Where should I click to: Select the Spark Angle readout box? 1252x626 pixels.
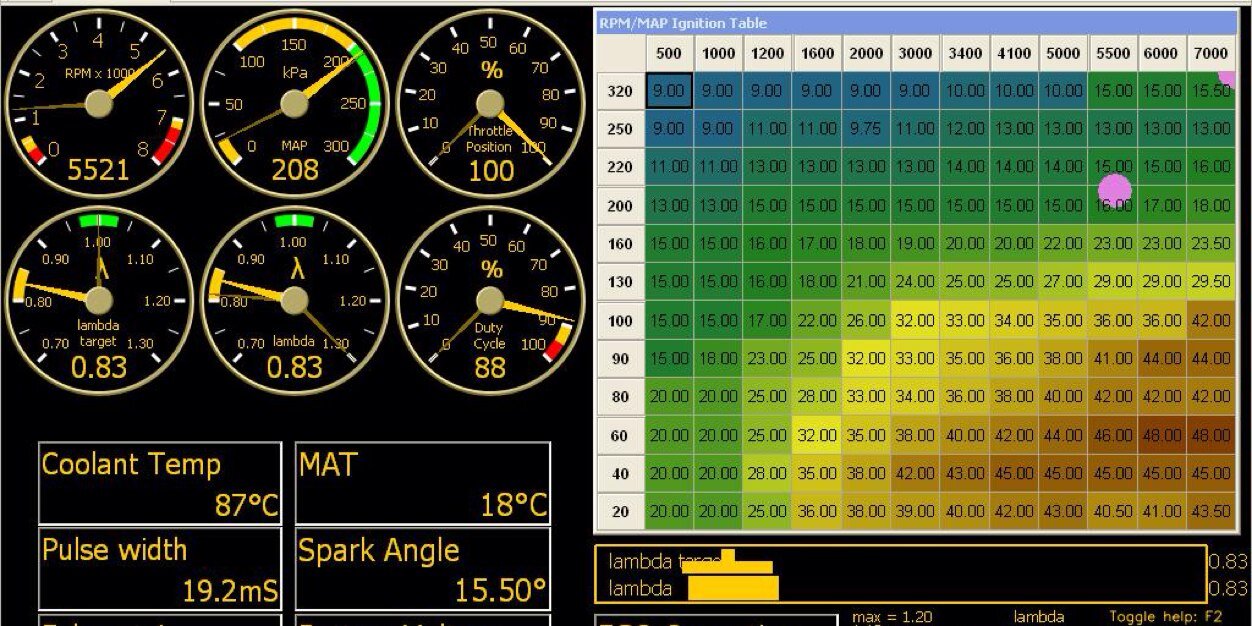point(423,569)
